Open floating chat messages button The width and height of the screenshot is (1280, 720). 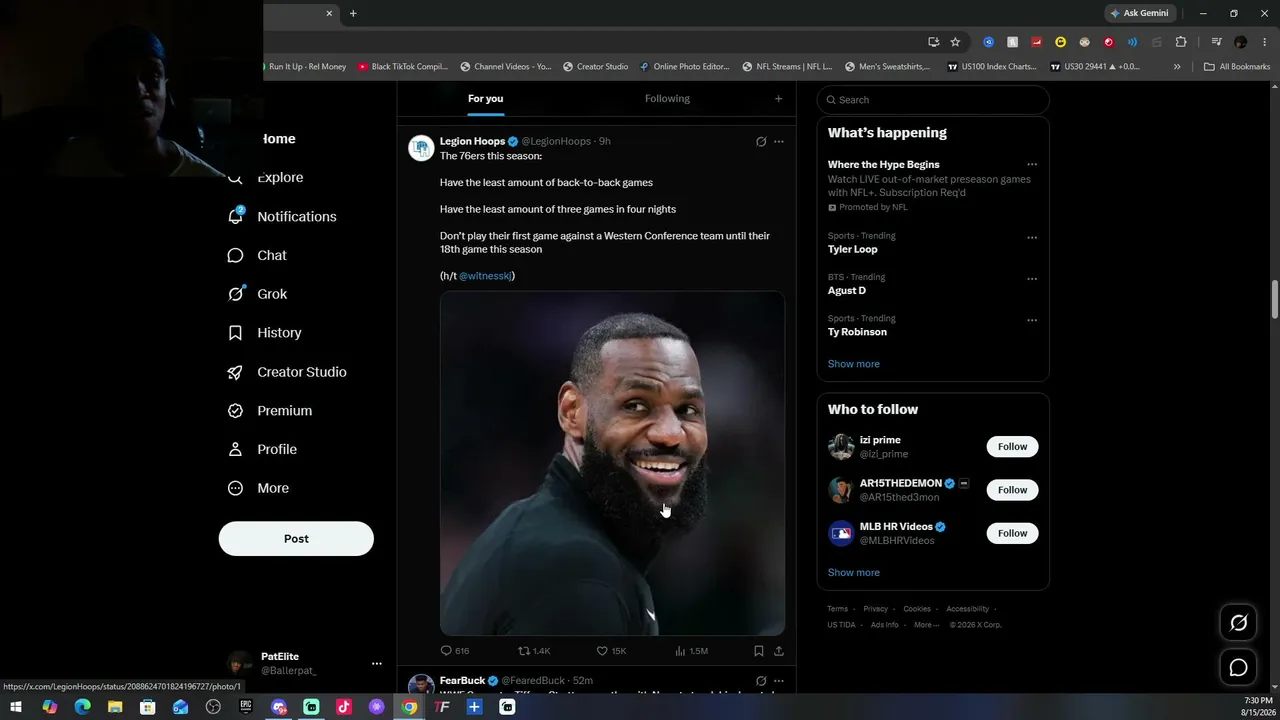(1238, 667)
